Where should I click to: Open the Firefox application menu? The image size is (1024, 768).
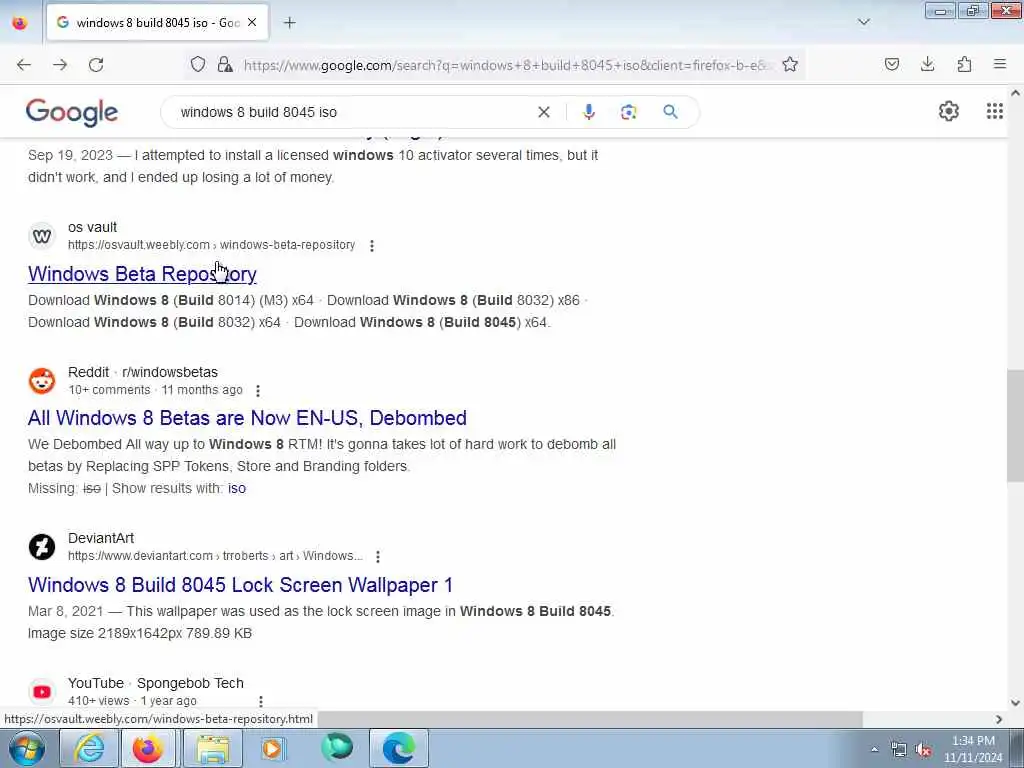pyautogui.click(x=1000, y=64)
